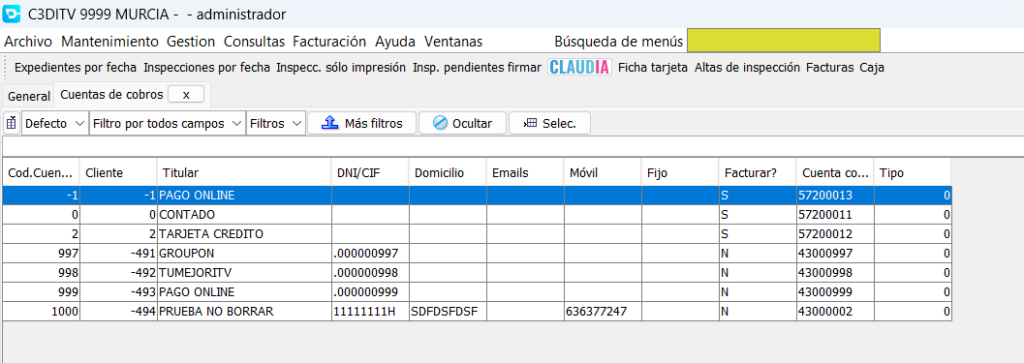This screenshot has height=363, width=1024.
Task: Open the Ventanas menu
Action: pos(453,42)
